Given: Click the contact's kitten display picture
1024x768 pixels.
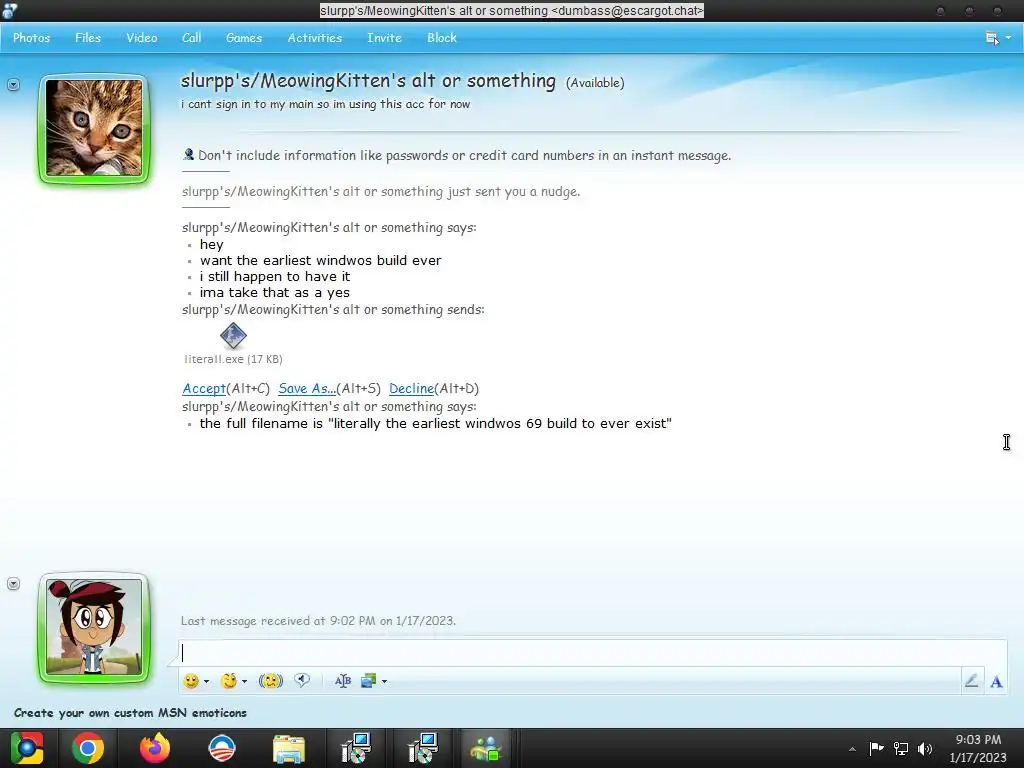Looking at the screenshot, I should 94,128.
